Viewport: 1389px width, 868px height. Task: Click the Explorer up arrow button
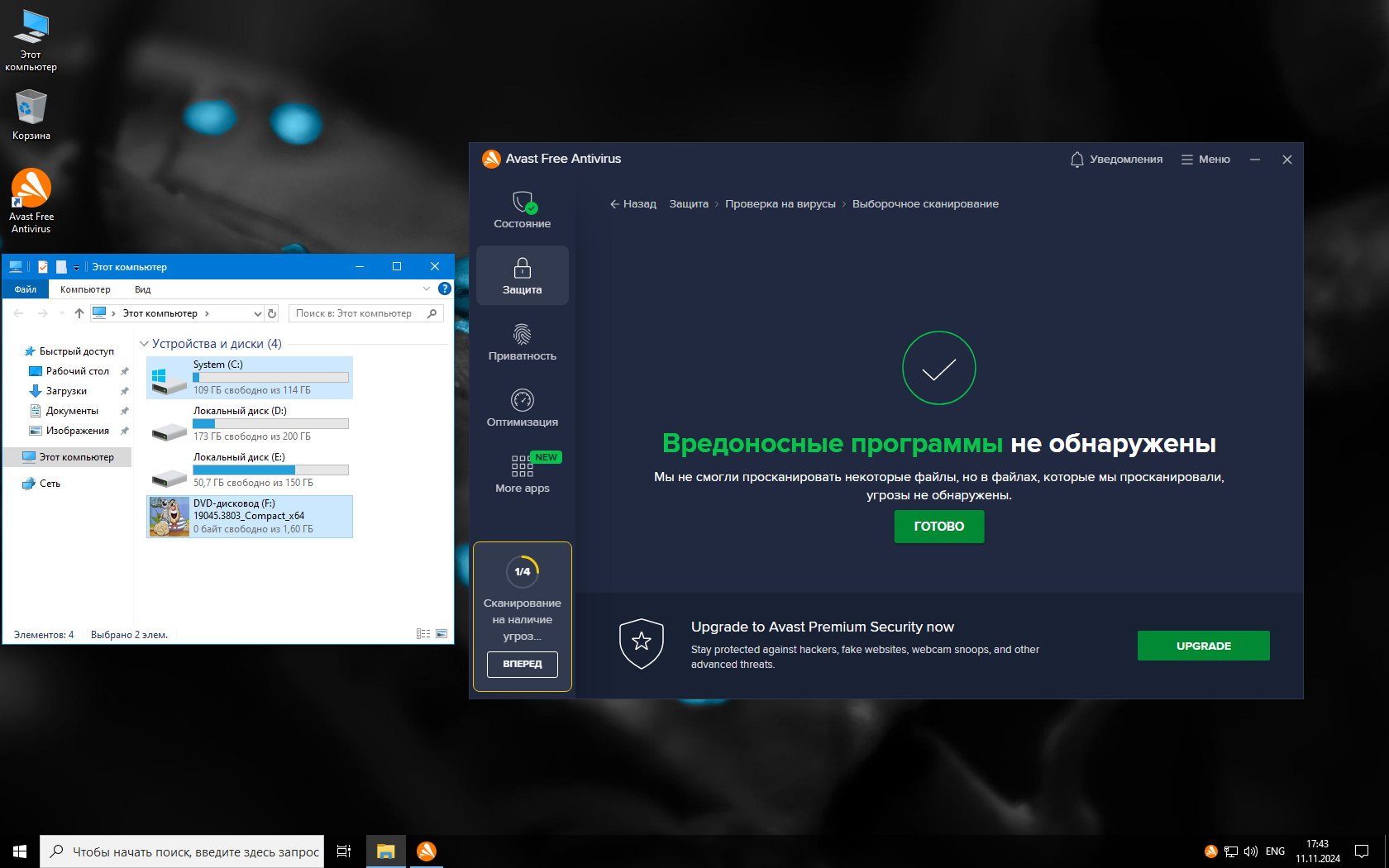pos(79,313)
